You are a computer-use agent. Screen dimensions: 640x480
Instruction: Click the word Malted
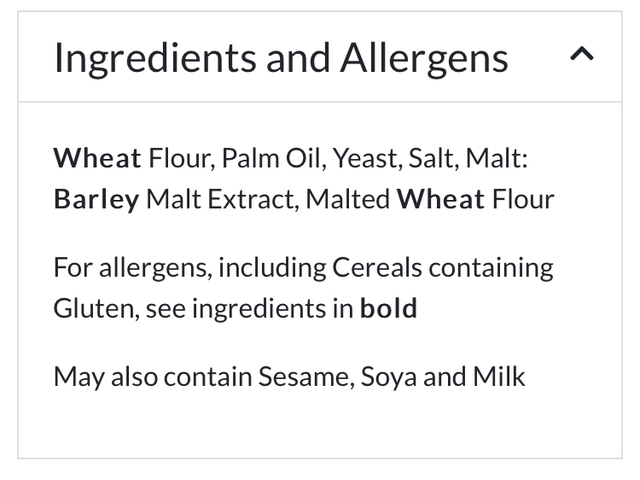[348, 199]
